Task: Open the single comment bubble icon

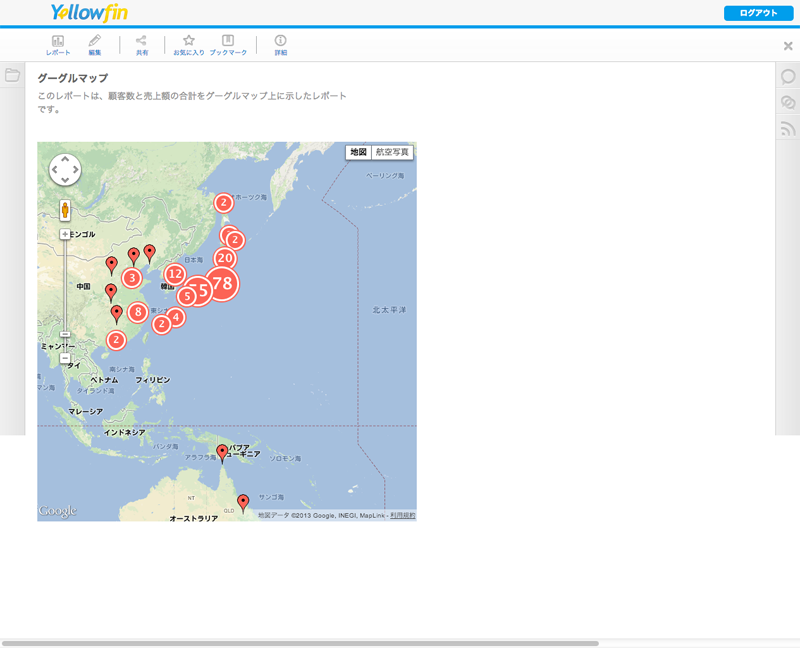Action: 788,77
